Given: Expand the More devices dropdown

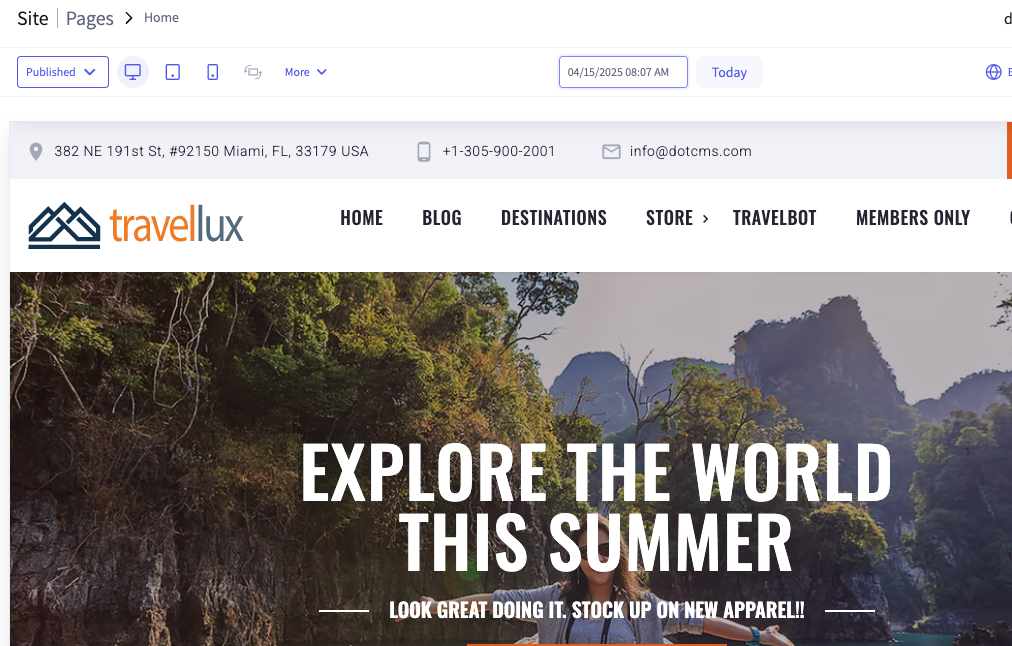Looking at the screenshot, I should pyautogui.click(x=306, y=72).
